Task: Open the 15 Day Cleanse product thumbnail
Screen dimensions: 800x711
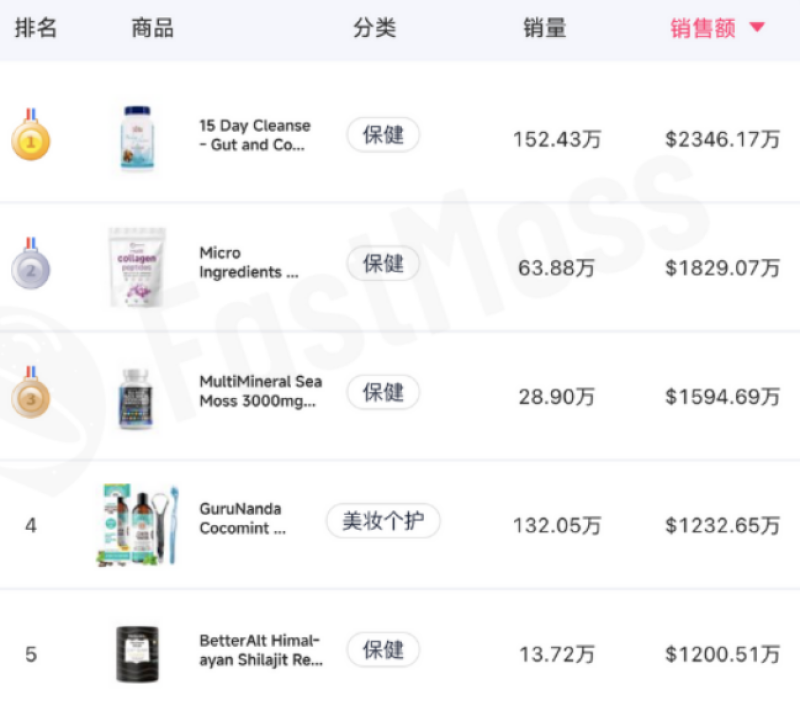Action: [x=136, y=138]
